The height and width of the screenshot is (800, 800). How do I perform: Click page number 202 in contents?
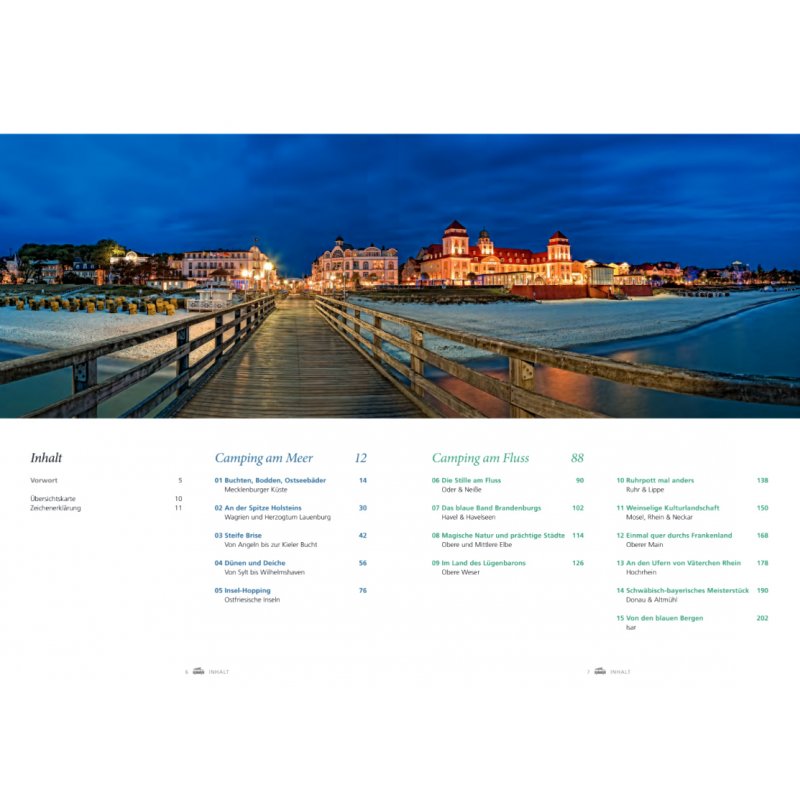point(762,618)
